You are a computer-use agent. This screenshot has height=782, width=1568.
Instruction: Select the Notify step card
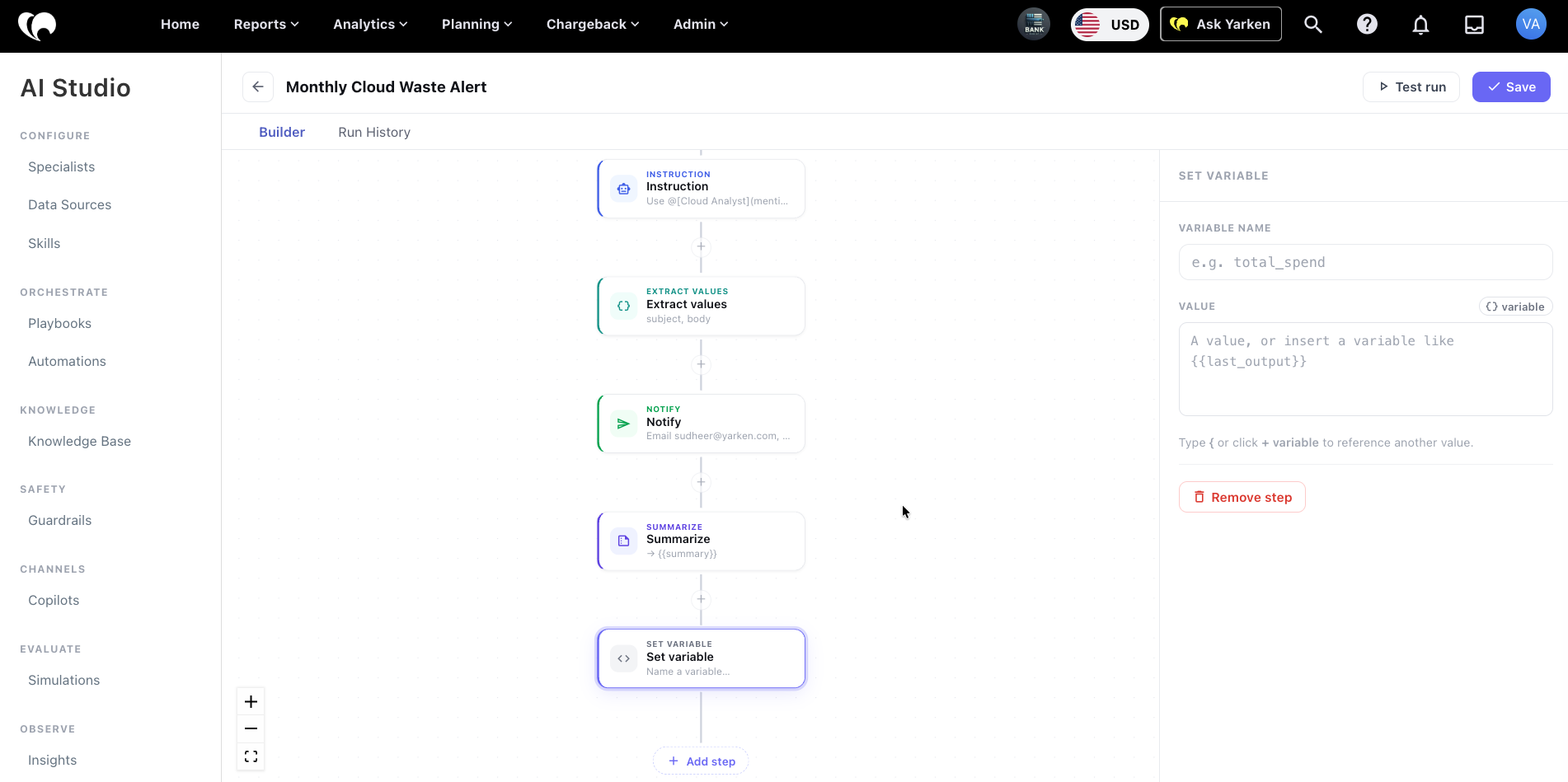(x=701, y=424)
